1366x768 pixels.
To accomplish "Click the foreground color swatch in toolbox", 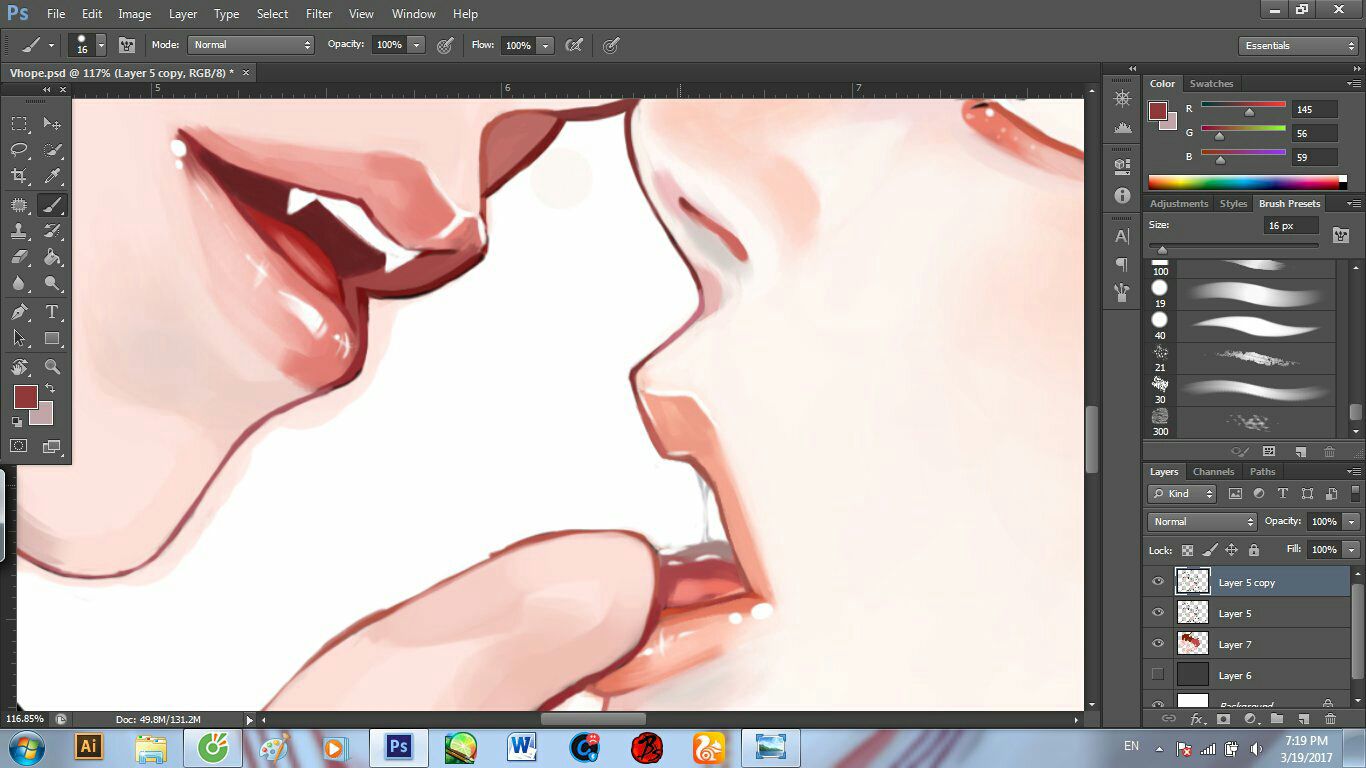I will click(x=24, y=397).
